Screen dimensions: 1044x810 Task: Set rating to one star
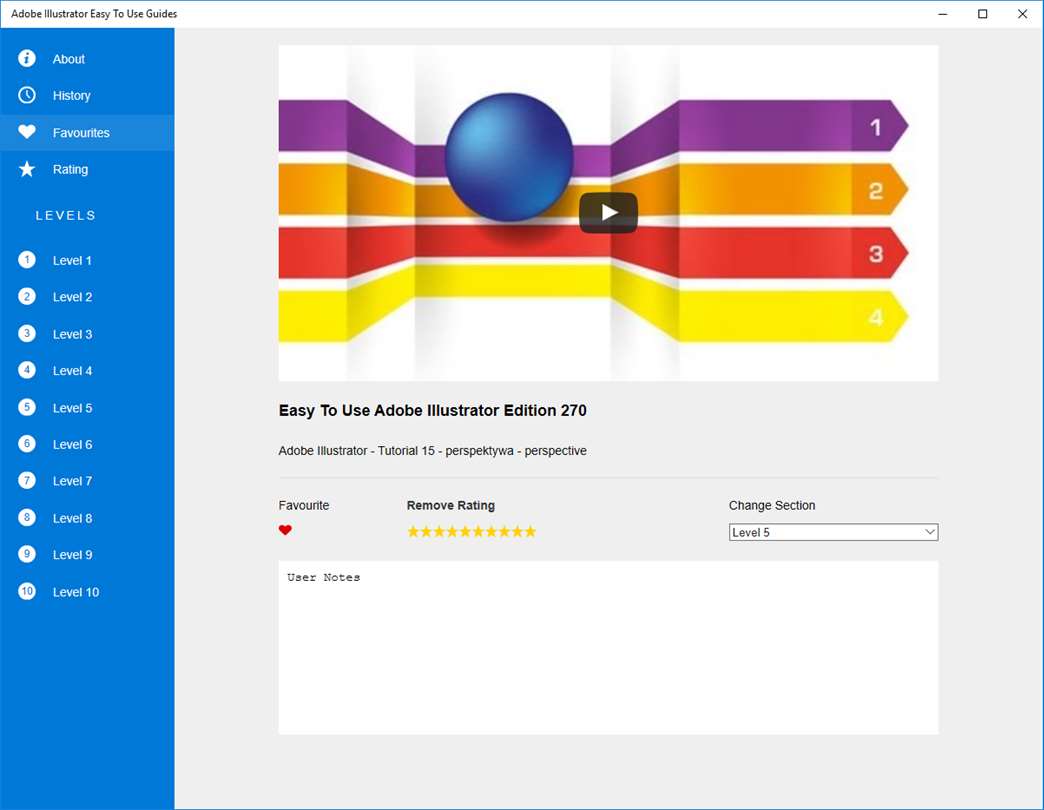coord(413,531)
